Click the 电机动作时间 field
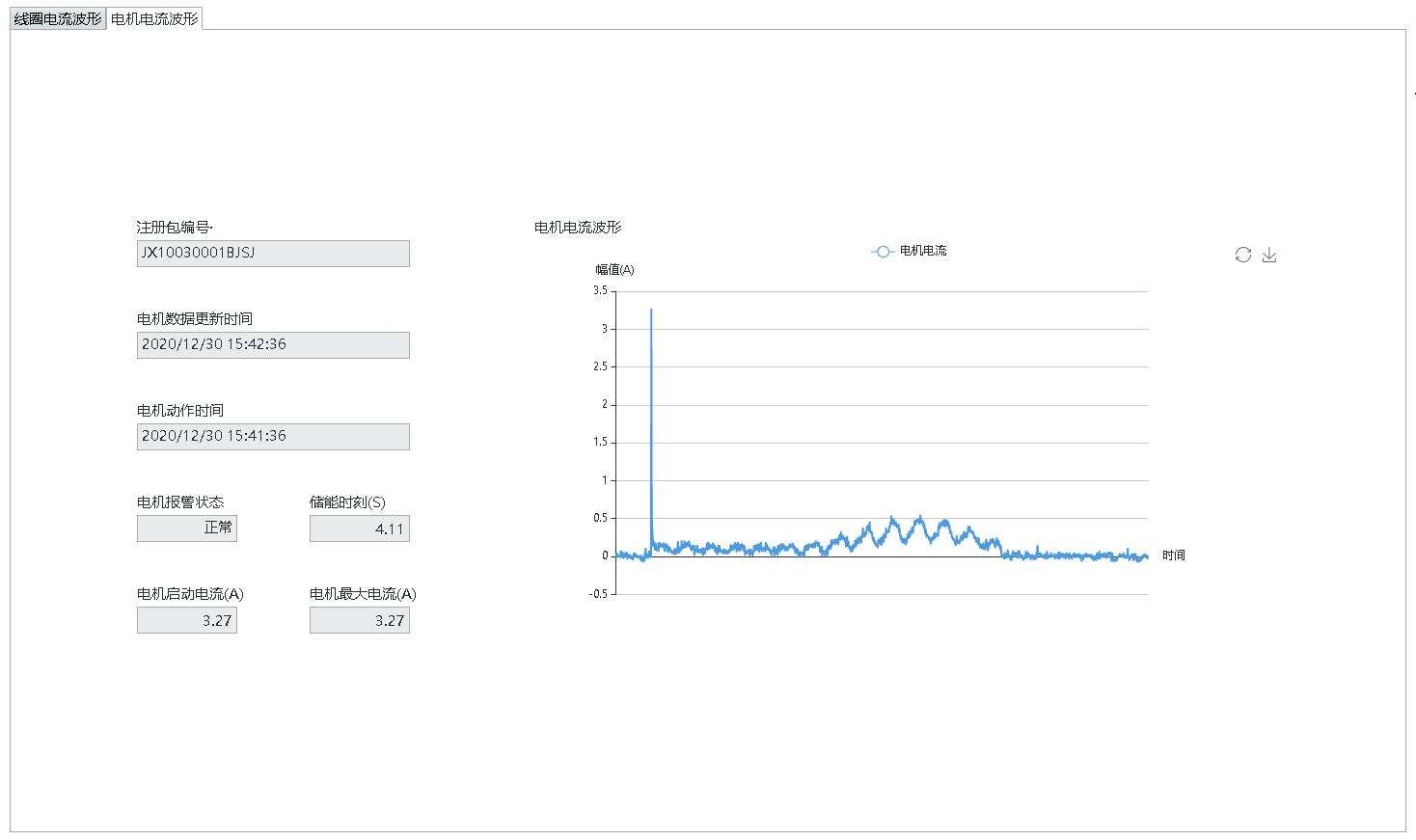This screenshot has width=1416, height=840. (273, 437)
